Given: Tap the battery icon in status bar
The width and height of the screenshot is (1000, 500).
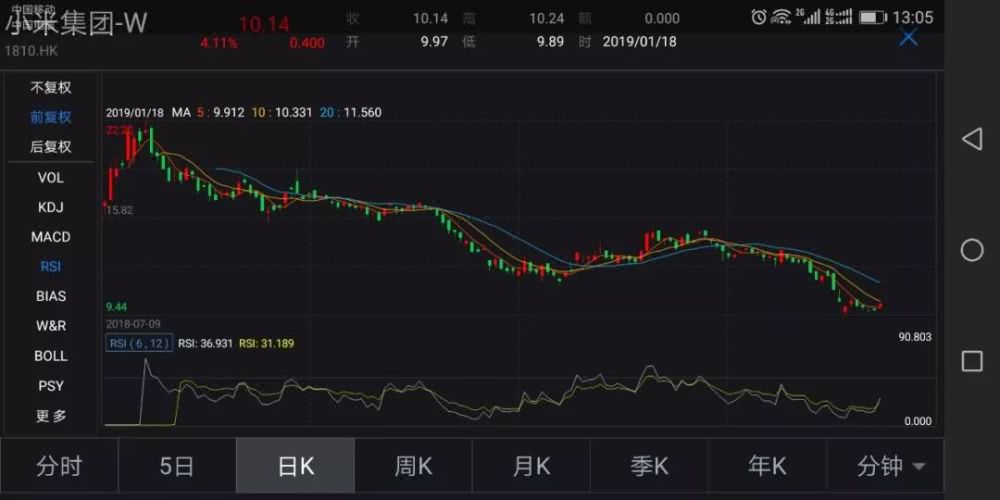Looking at the screenshot, I should tap(872, 17).
